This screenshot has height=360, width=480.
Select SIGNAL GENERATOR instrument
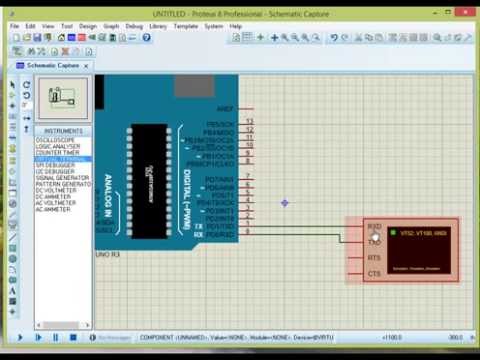point(62,178)
